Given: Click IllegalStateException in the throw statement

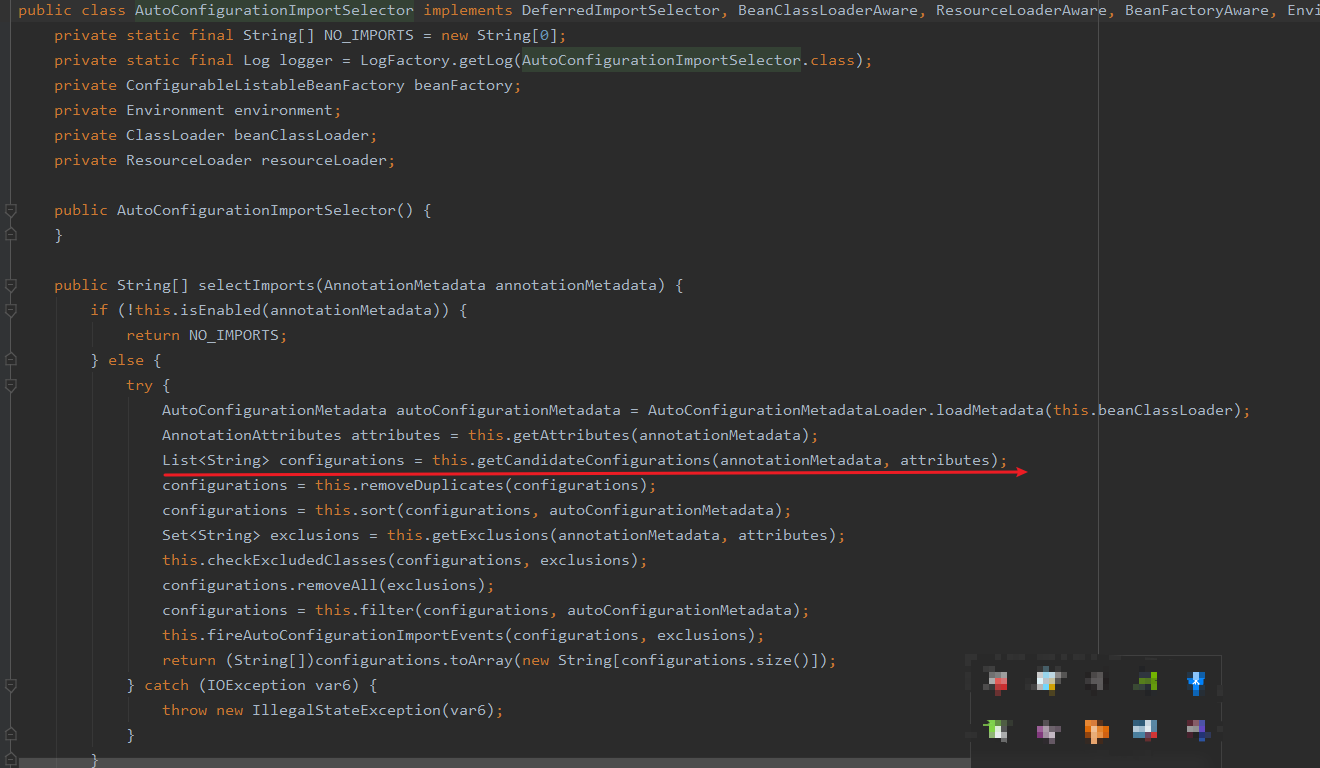Looking at the screenshot, I should pyautogui.click(x=347, y=710).
